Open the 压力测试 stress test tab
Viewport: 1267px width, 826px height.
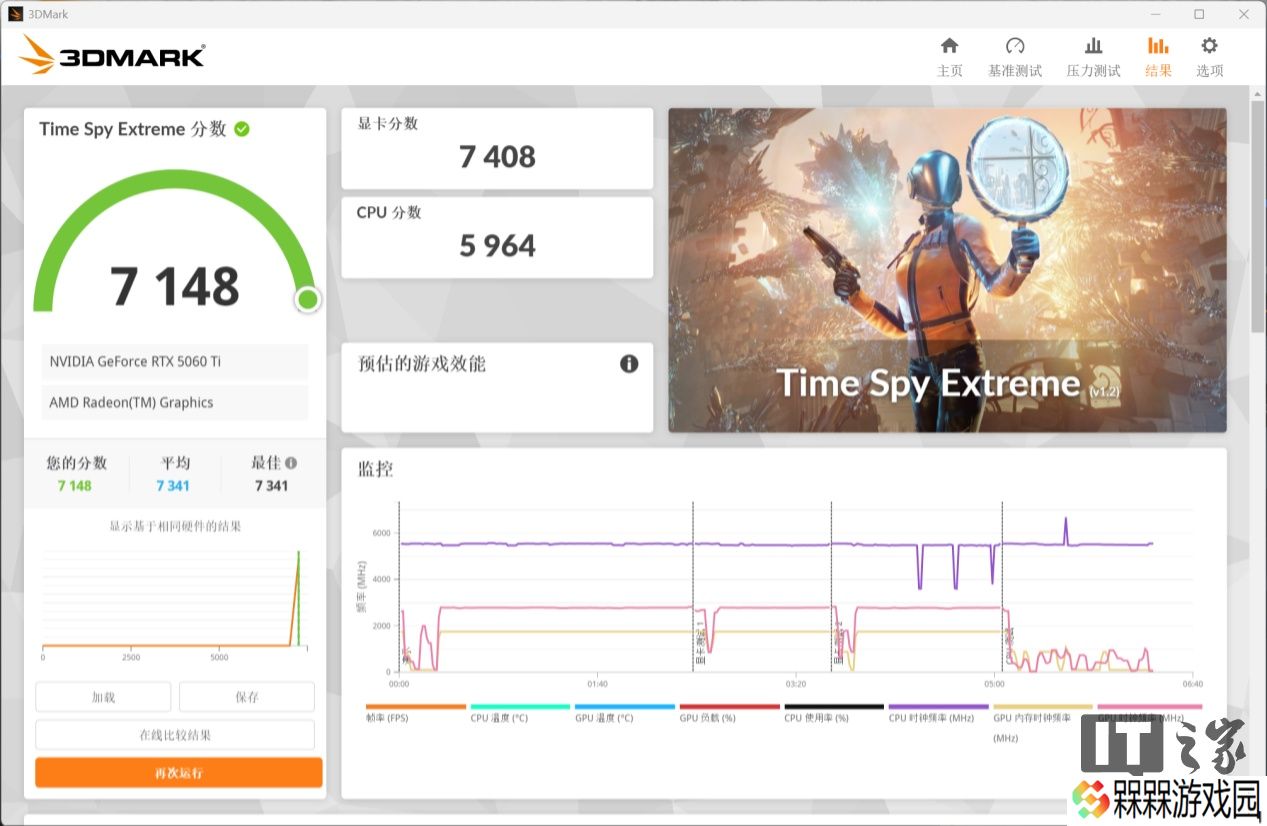1093,57
